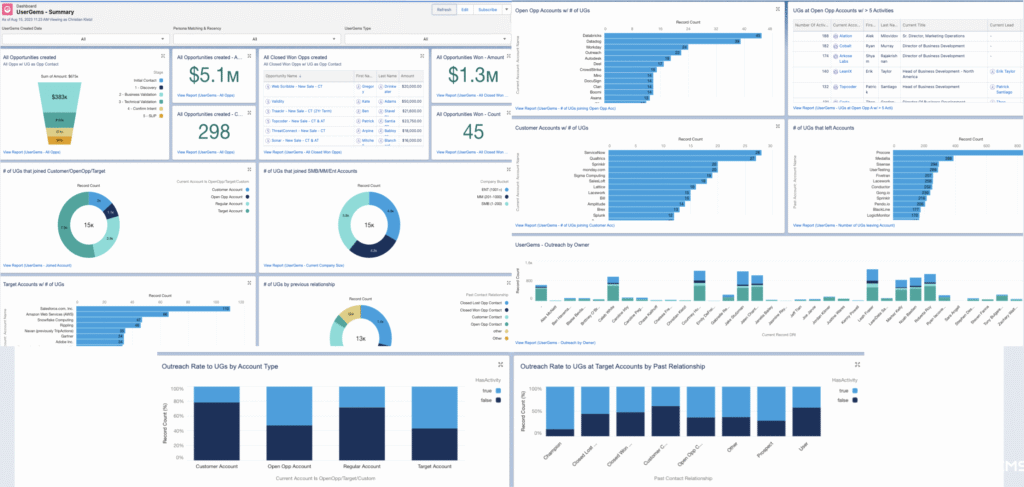Click the Subscribe button

[x=487, y=10]
